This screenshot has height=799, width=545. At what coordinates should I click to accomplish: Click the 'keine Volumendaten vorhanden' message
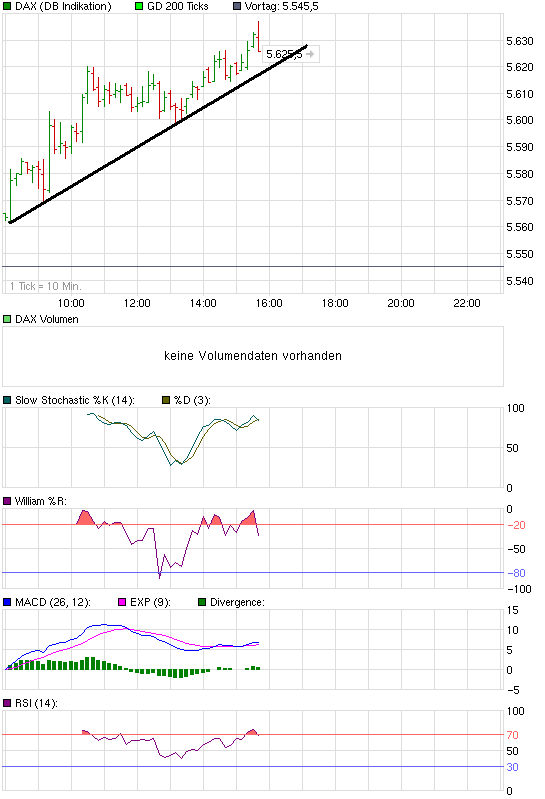tap(253, 356)
